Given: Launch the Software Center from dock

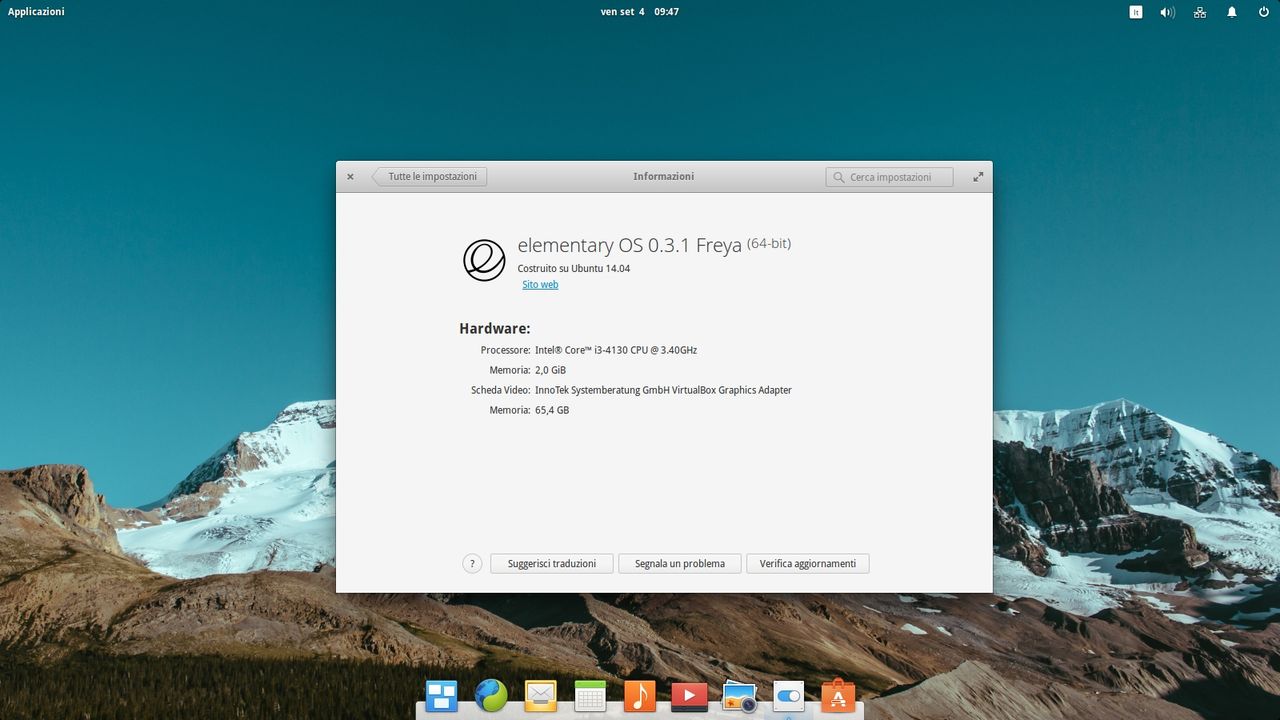Looking at the screenshot, I should (838, 695).
